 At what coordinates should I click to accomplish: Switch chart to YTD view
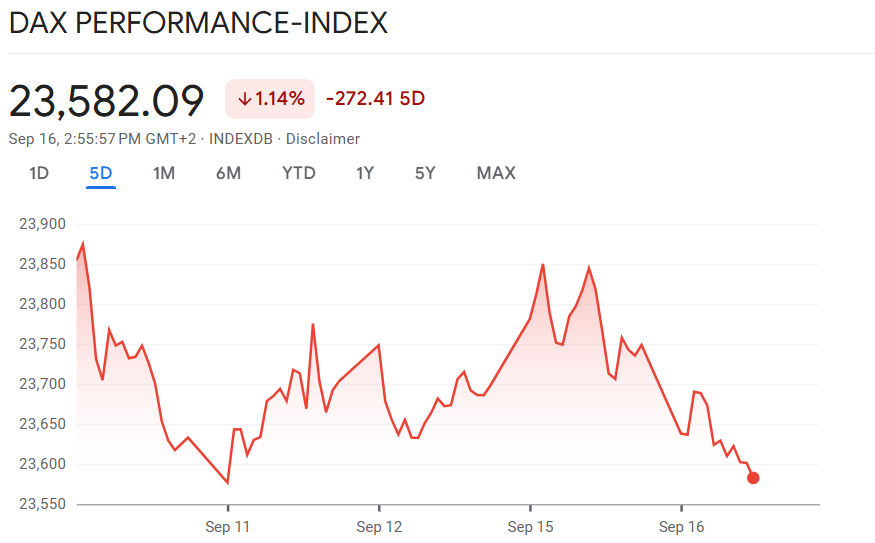point(299,173)
